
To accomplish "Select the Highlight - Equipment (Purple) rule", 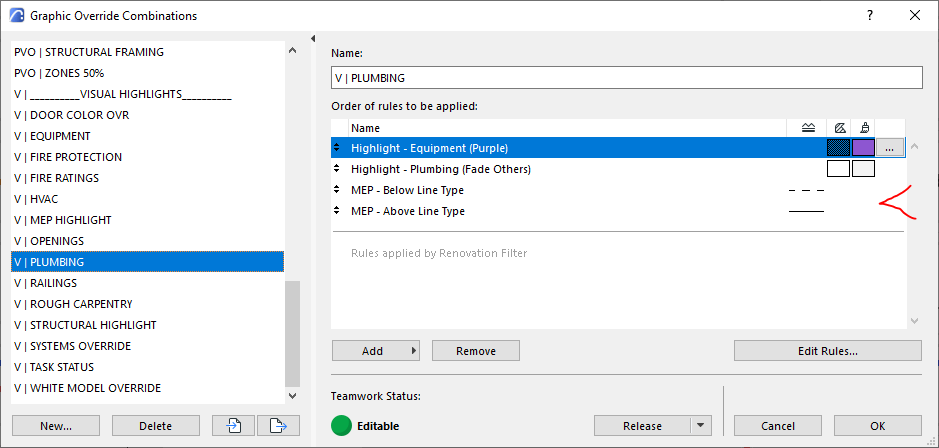I will tap(618, 148).
